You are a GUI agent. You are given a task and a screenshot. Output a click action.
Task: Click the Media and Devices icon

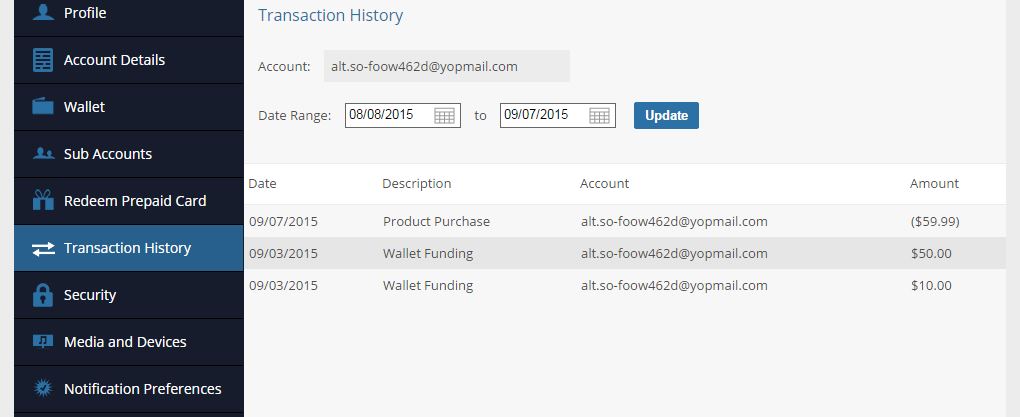click(x=43, y=342)
